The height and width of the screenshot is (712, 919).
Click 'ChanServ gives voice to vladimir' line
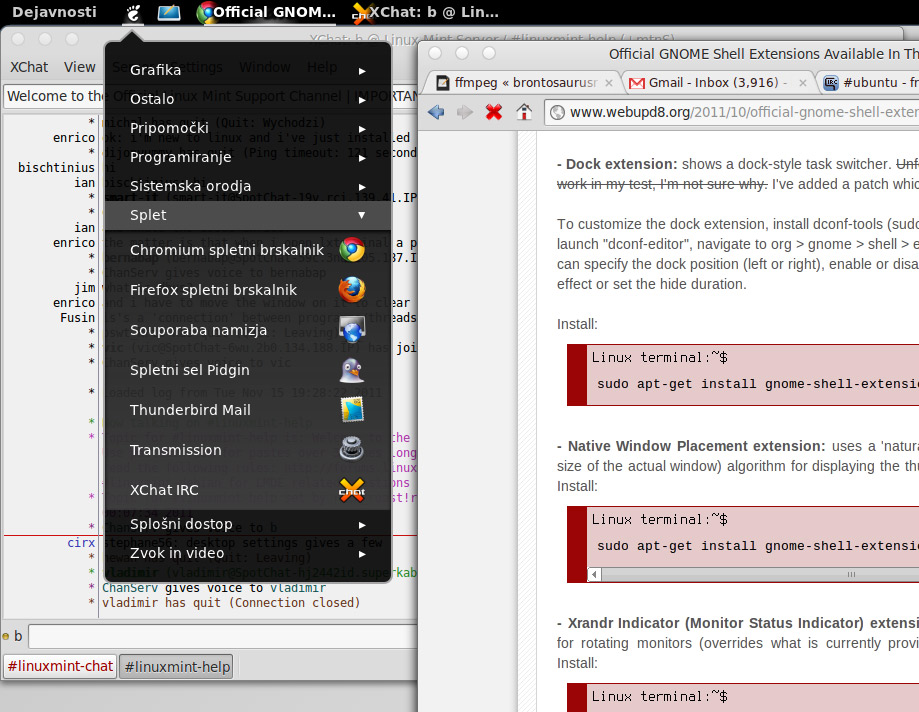pyautogui.click(x=214, y=588)
